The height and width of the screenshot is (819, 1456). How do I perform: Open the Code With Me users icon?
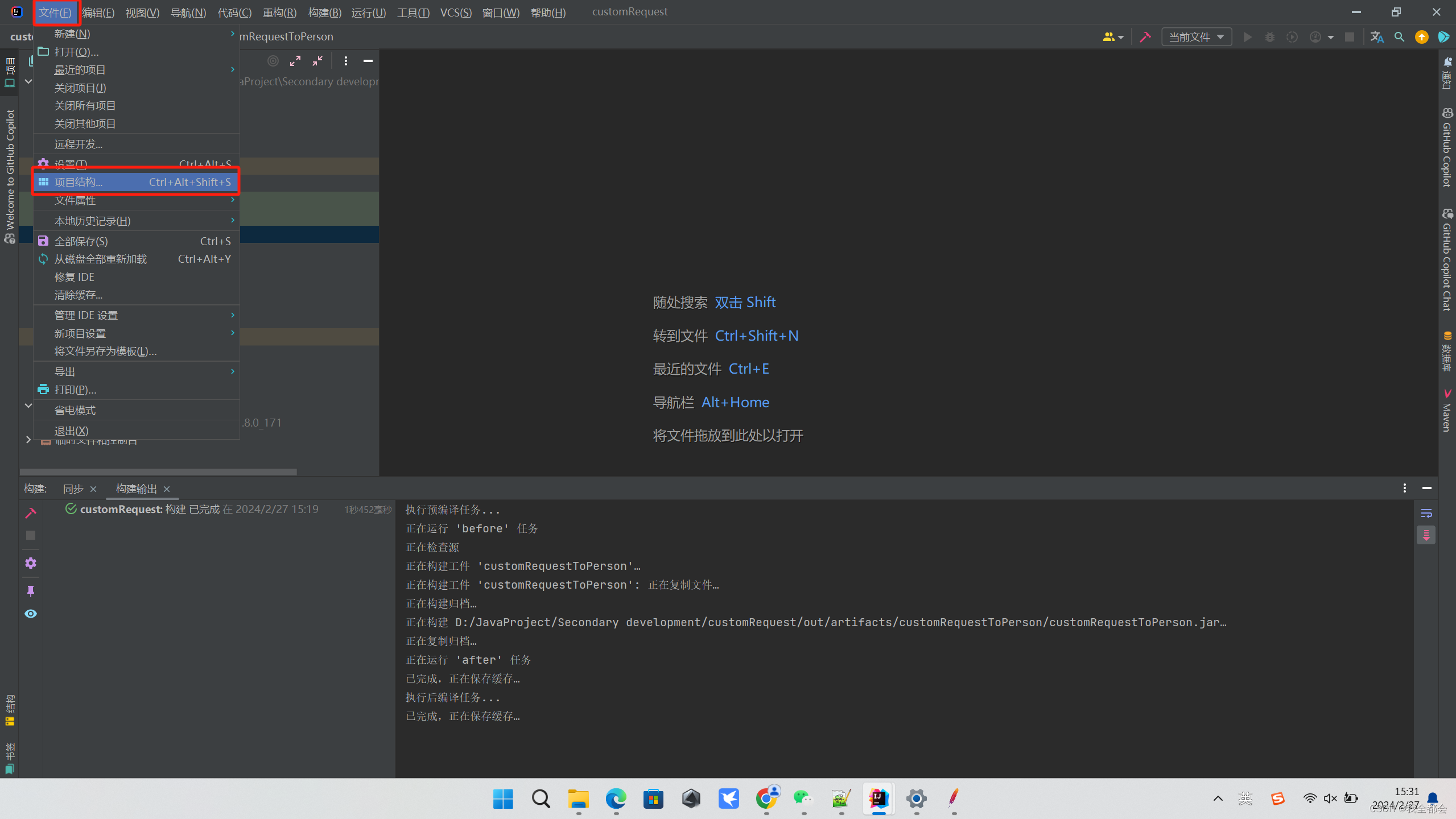coord(1113,37)
